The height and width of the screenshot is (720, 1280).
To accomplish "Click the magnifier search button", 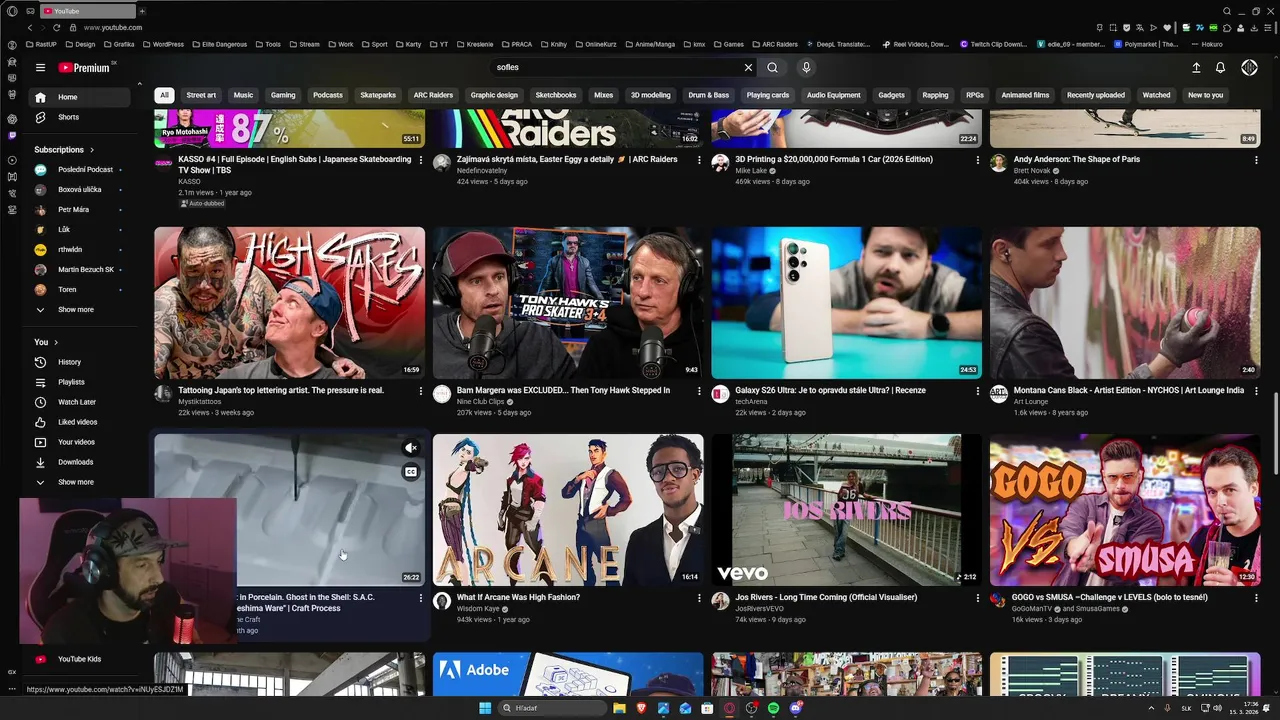I will [772, 67].
